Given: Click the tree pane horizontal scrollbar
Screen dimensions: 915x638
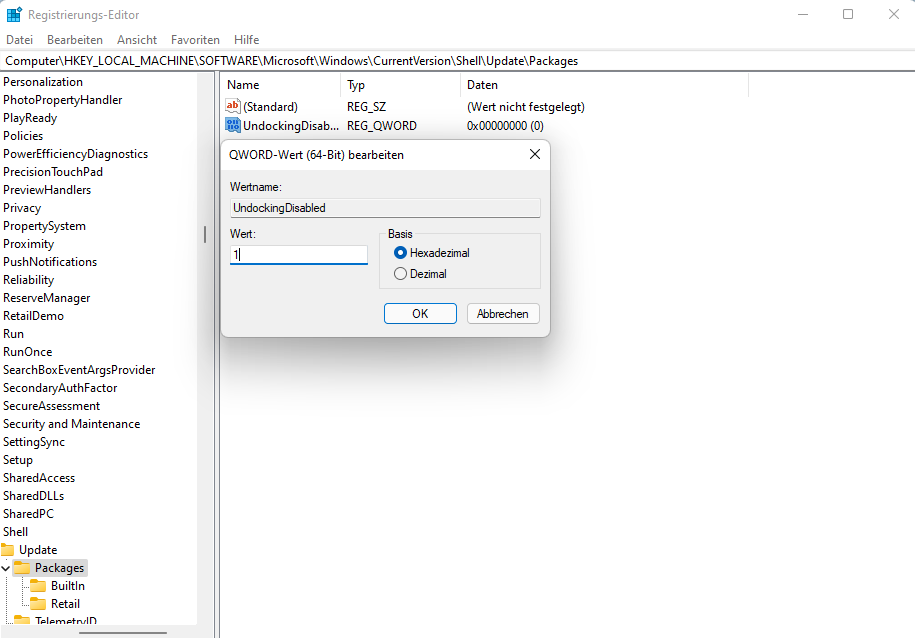Looking at the screenshot, I should [x=123, y=632].
